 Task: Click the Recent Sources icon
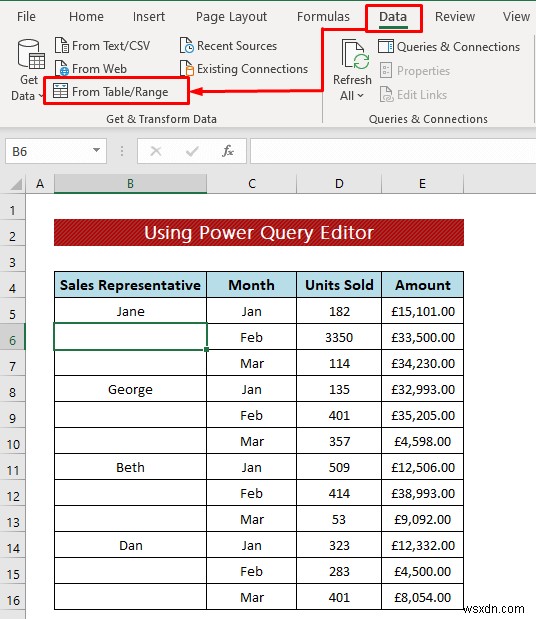click(x=187, y=45)
